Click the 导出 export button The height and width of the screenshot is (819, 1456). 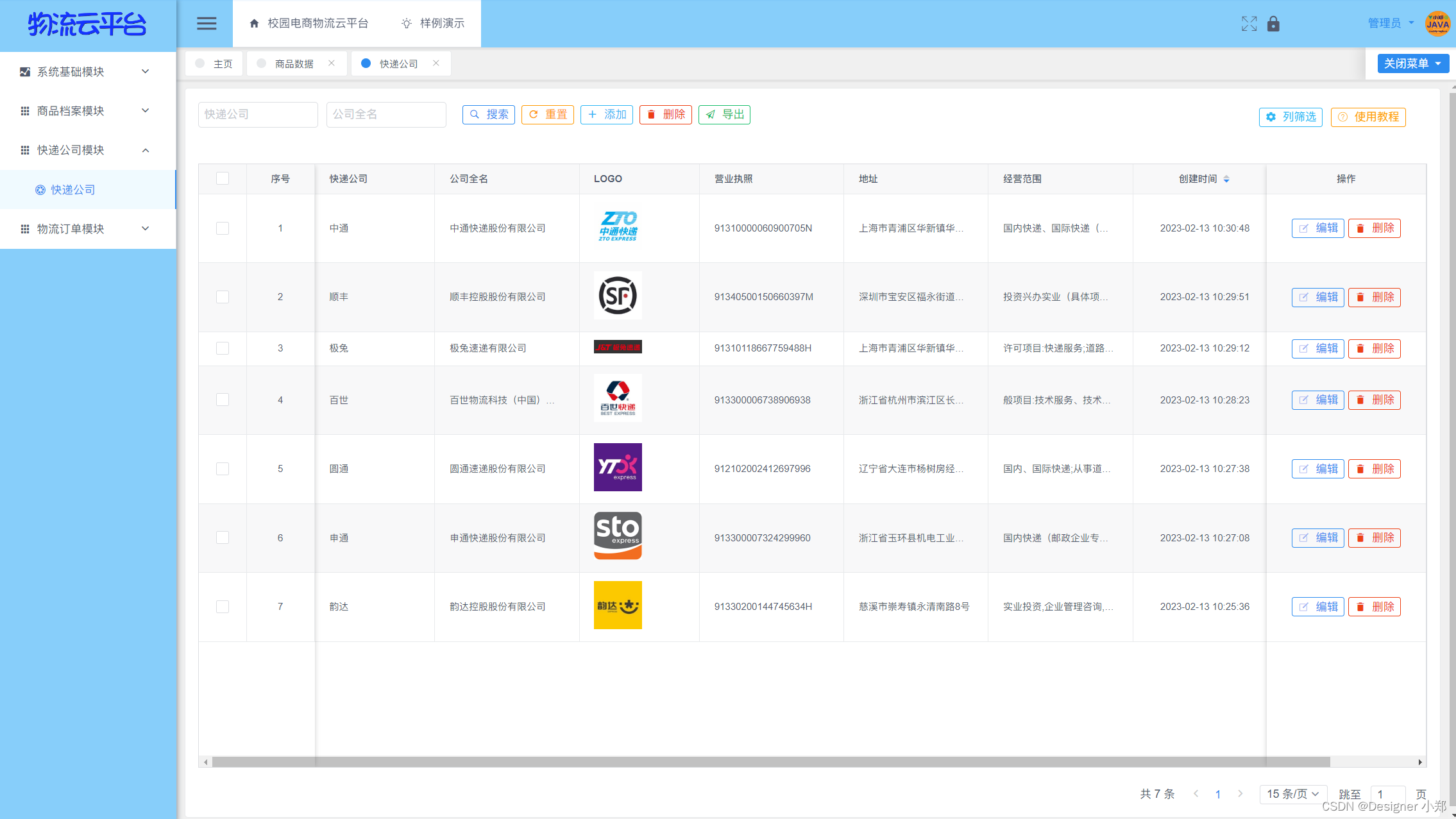pyautogui.click(x=724, y=114)
